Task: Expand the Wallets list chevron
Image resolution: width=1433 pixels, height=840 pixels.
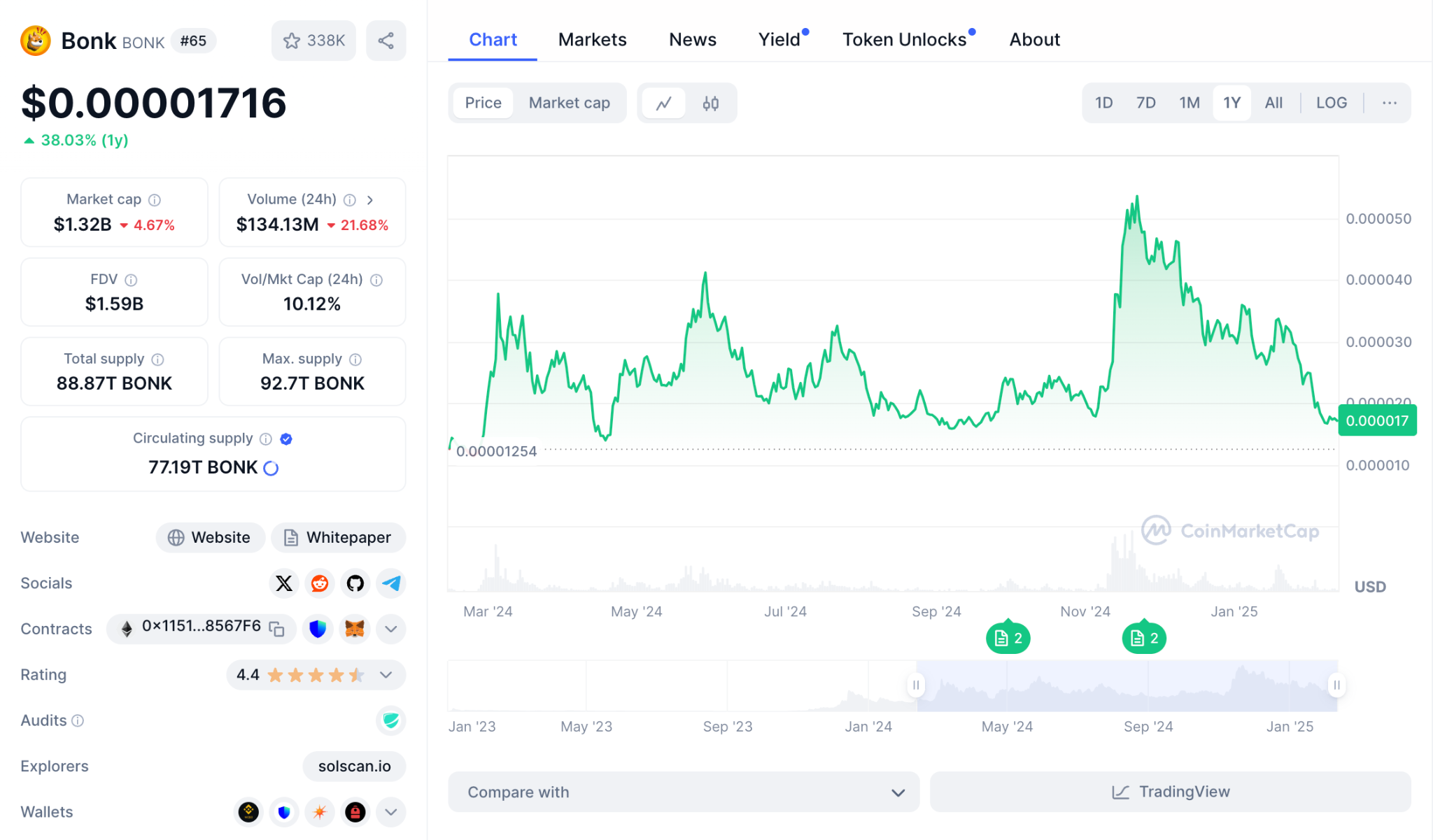Action: [x=391, y=812]
